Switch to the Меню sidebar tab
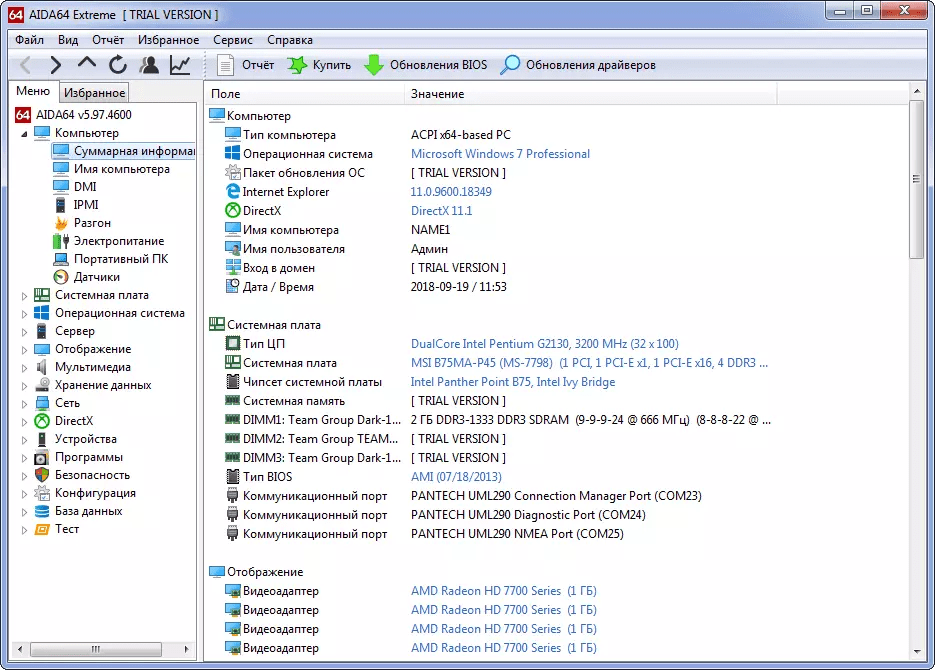Screen dimensions: 935x670 33,91
